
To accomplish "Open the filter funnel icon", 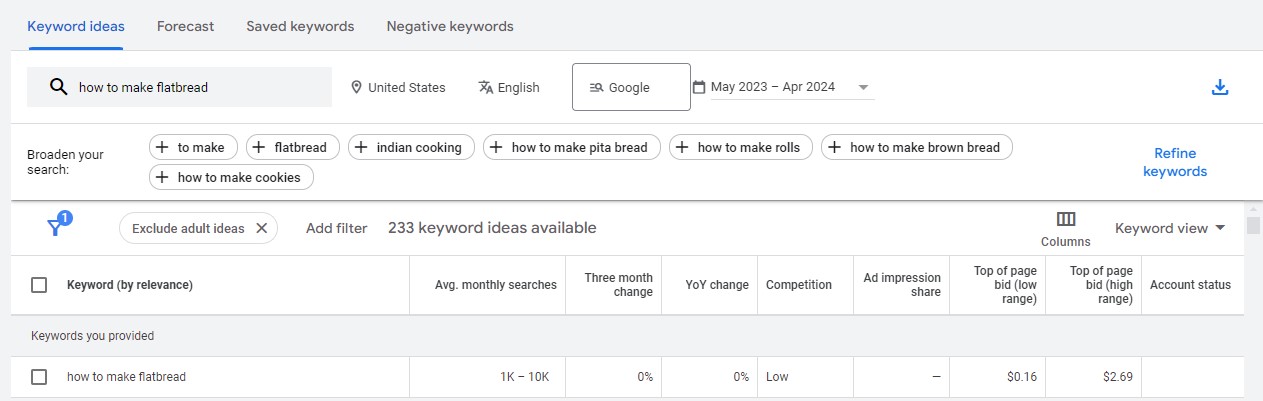I will pos(56,228).
